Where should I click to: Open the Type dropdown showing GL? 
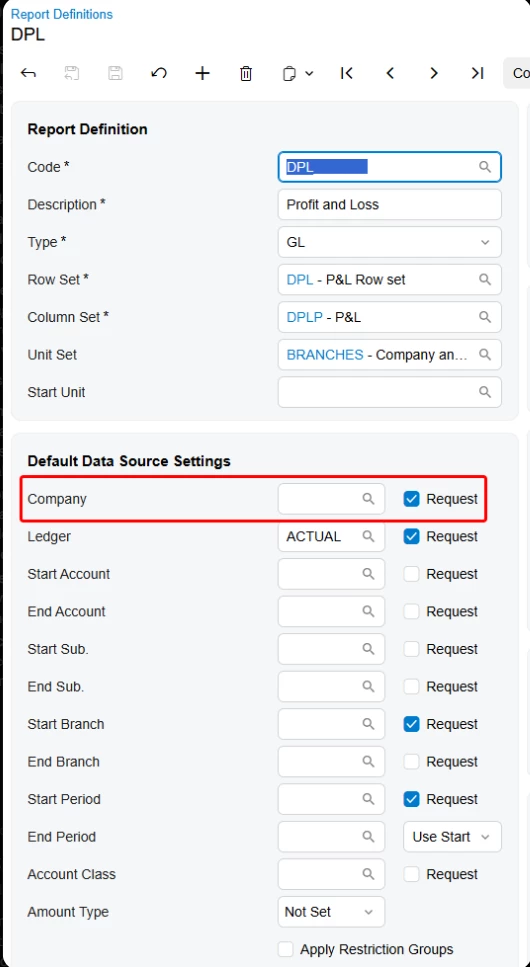tap(390, 242)
